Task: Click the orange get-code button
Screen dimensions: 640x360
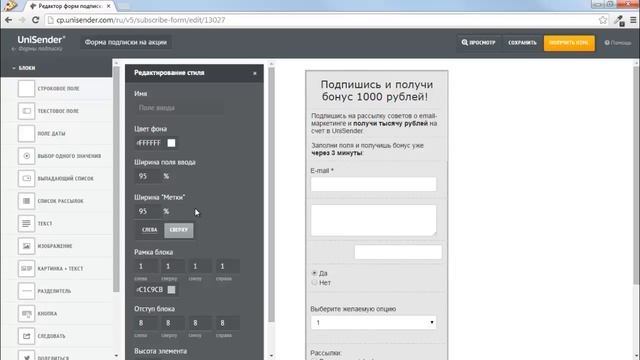Action: pos(569,43)
